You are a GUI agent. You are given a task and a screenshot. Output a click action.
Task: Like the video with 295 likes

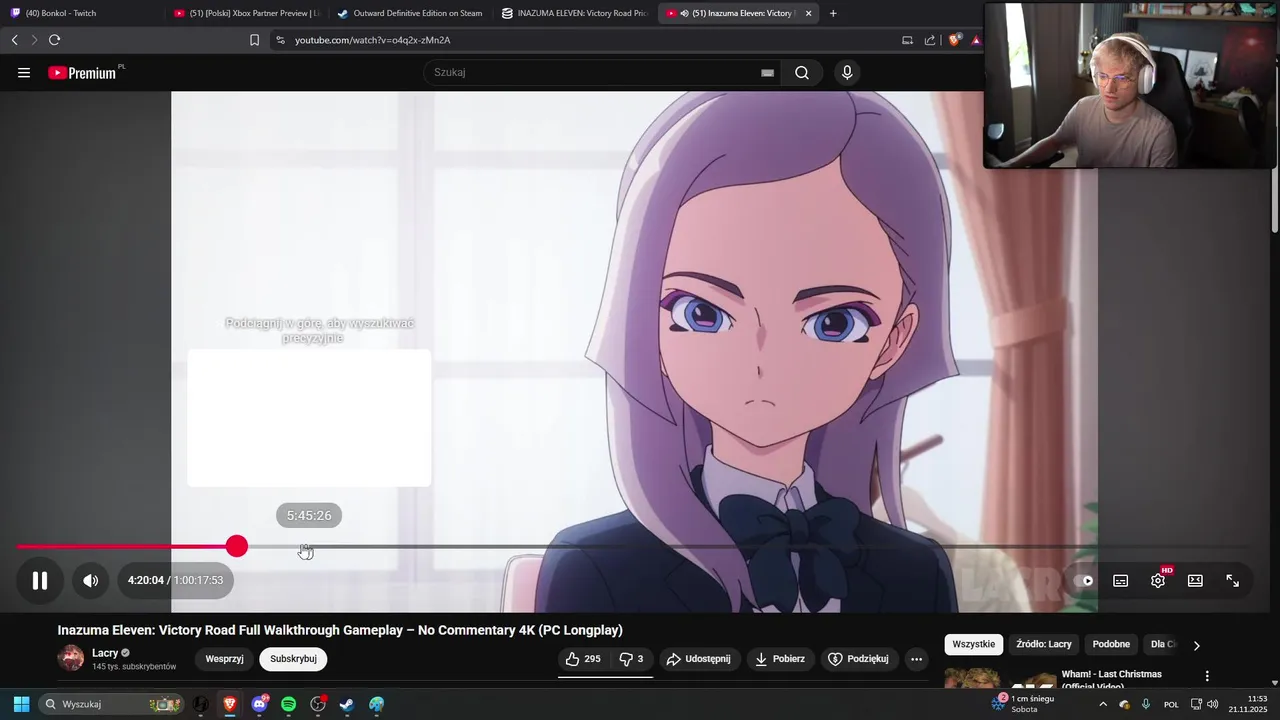click(583, 659)
